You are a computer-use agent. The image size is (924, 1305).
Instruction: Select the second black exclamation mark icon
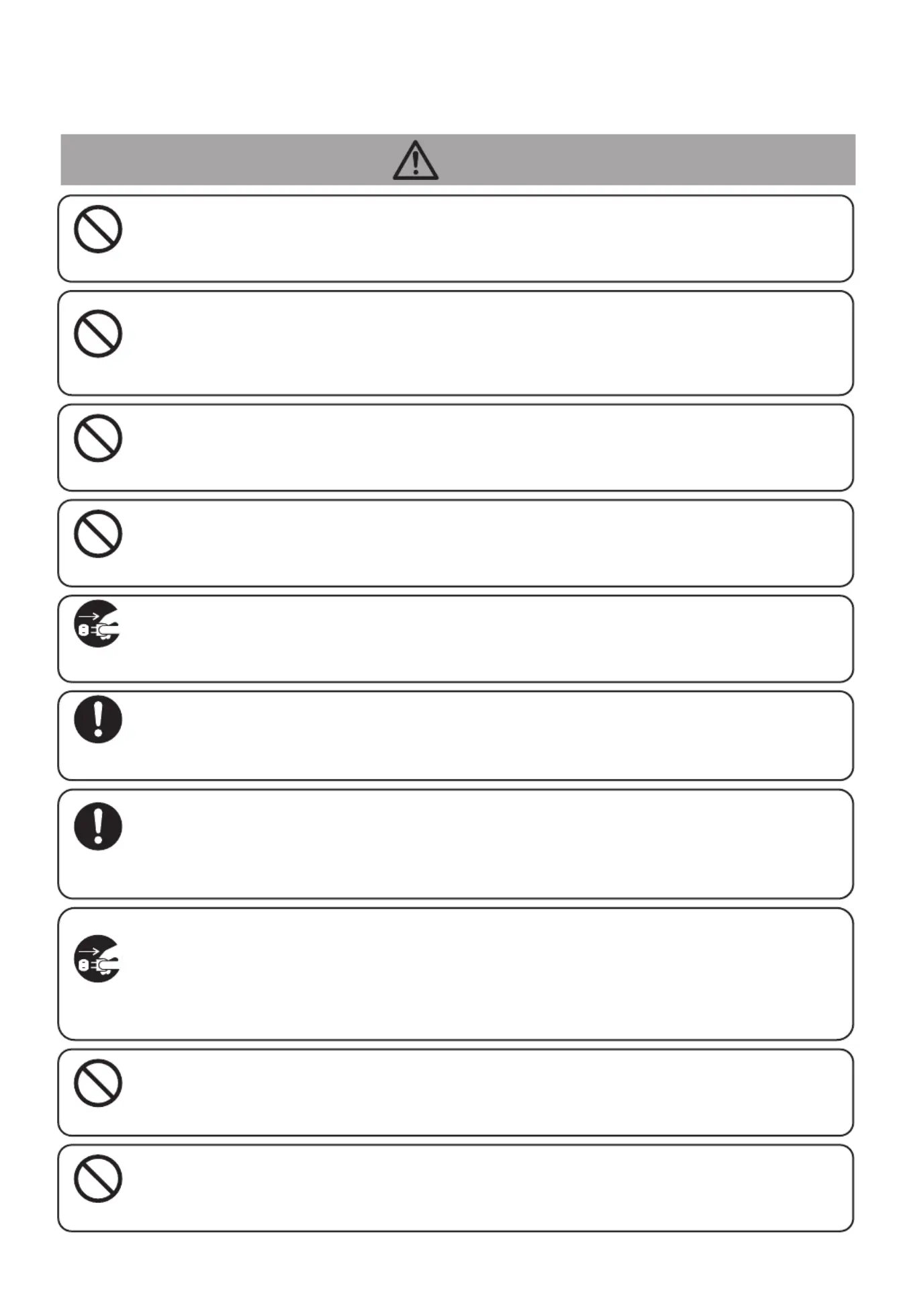pos(98,826)
